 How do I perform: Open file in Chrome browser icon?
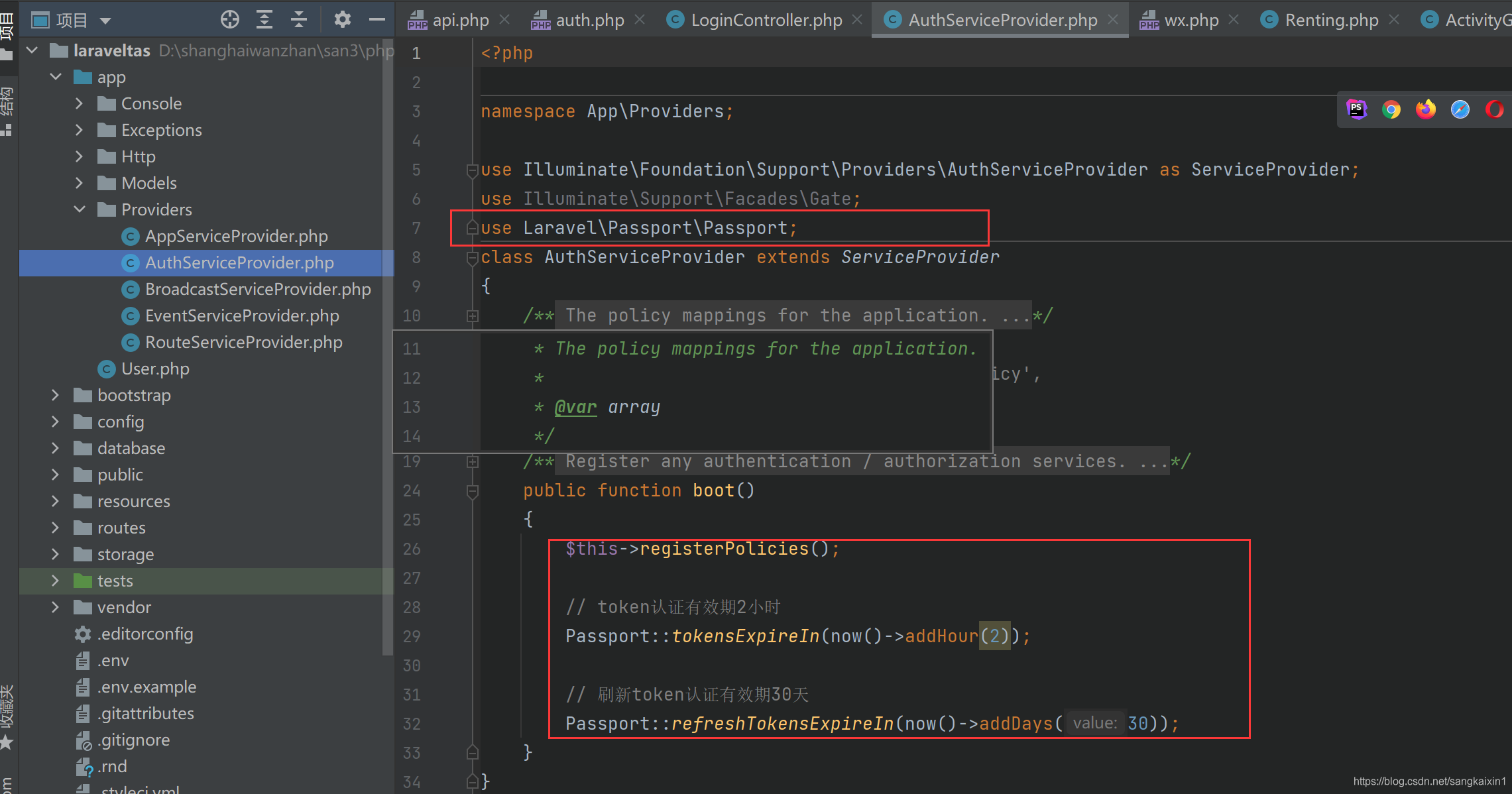(x=1391, y=109)
